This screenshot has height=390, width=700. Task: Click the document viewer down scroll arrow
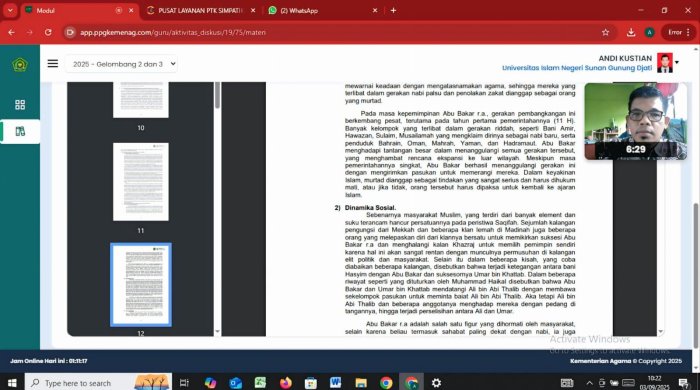(661, 332)
